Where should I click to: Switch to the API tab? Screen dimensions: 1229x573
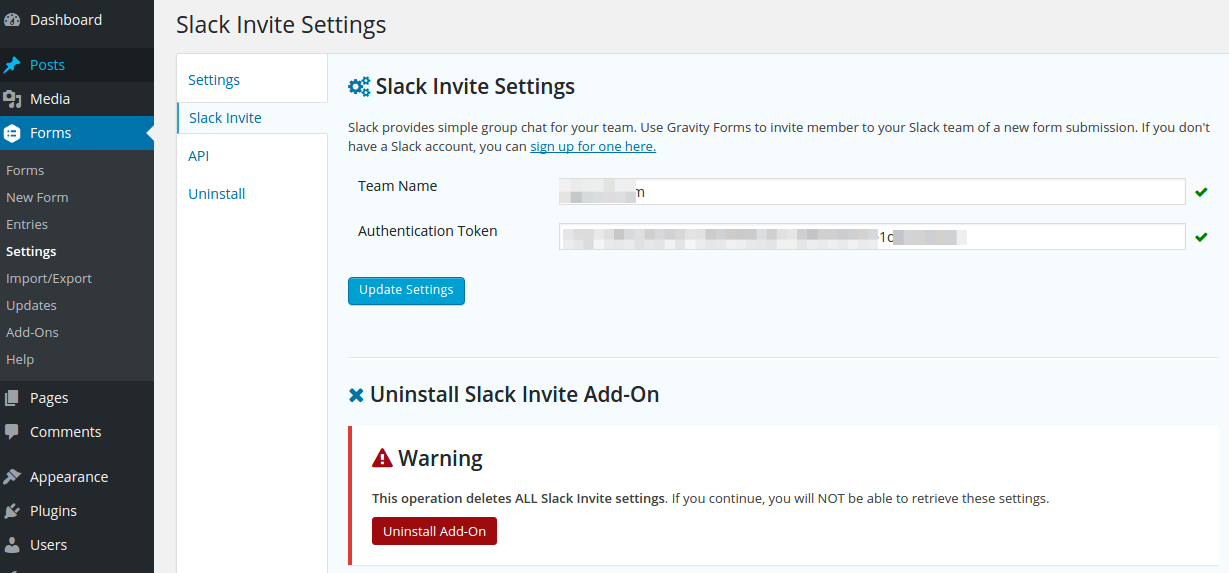pos(198,156)
